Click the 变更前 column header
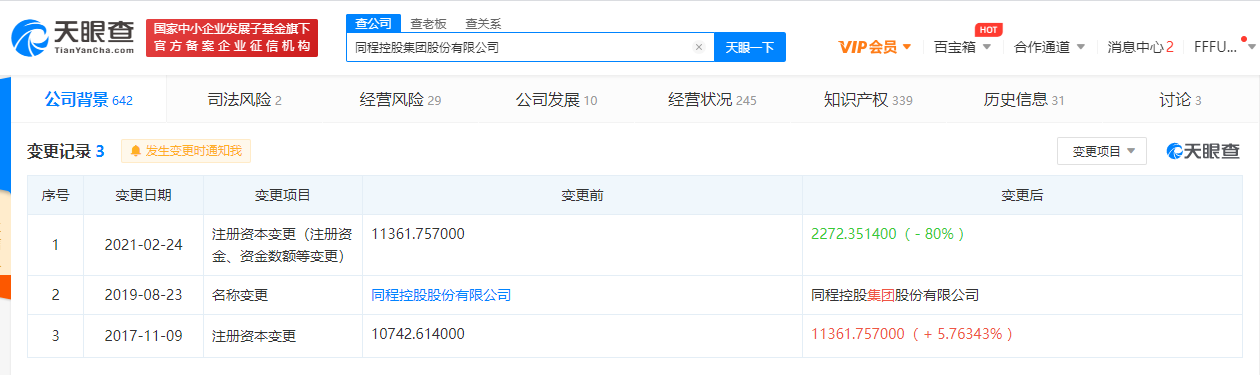The height and width of the screenshot is (375, 1260). coord(582,195)
